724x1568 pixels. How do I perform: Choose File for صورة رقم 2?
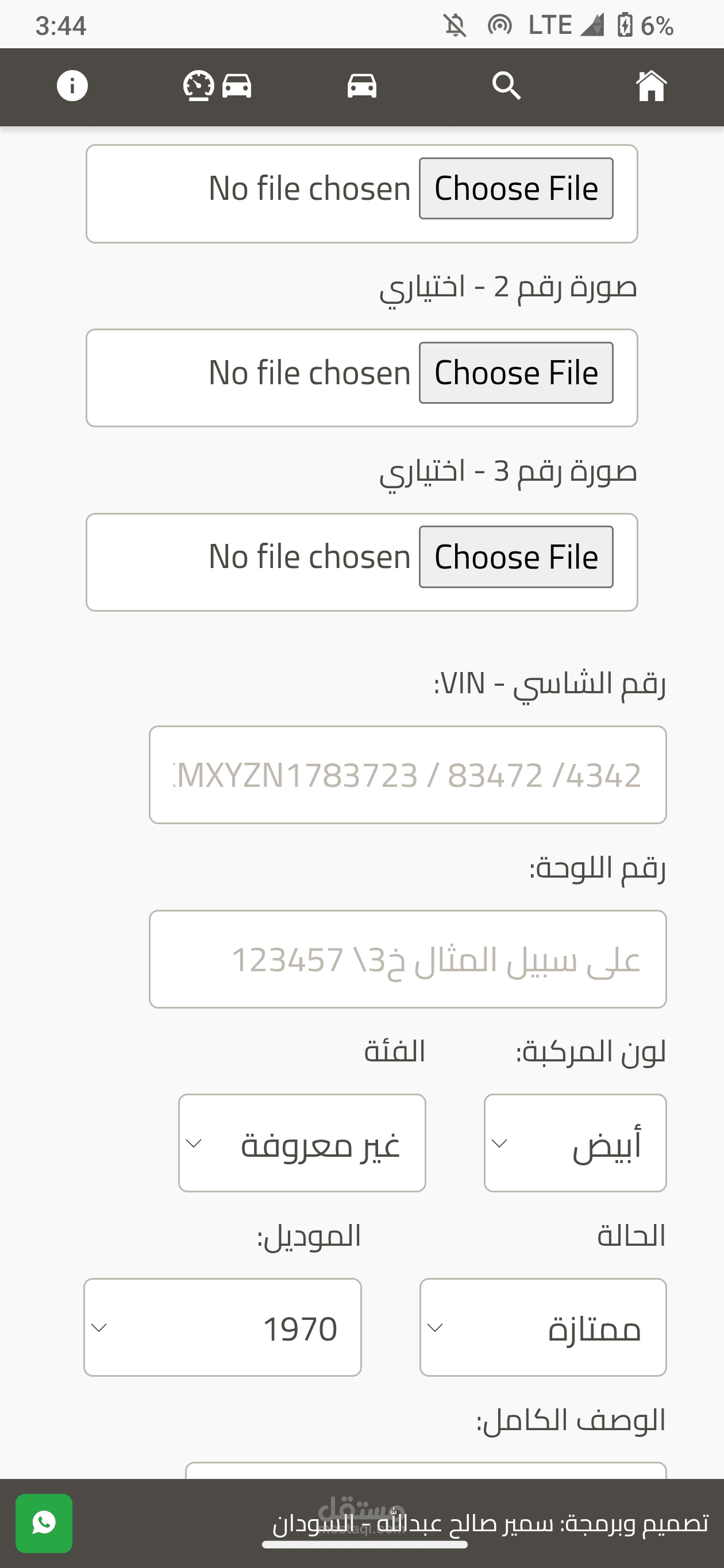tap(516, 373)
